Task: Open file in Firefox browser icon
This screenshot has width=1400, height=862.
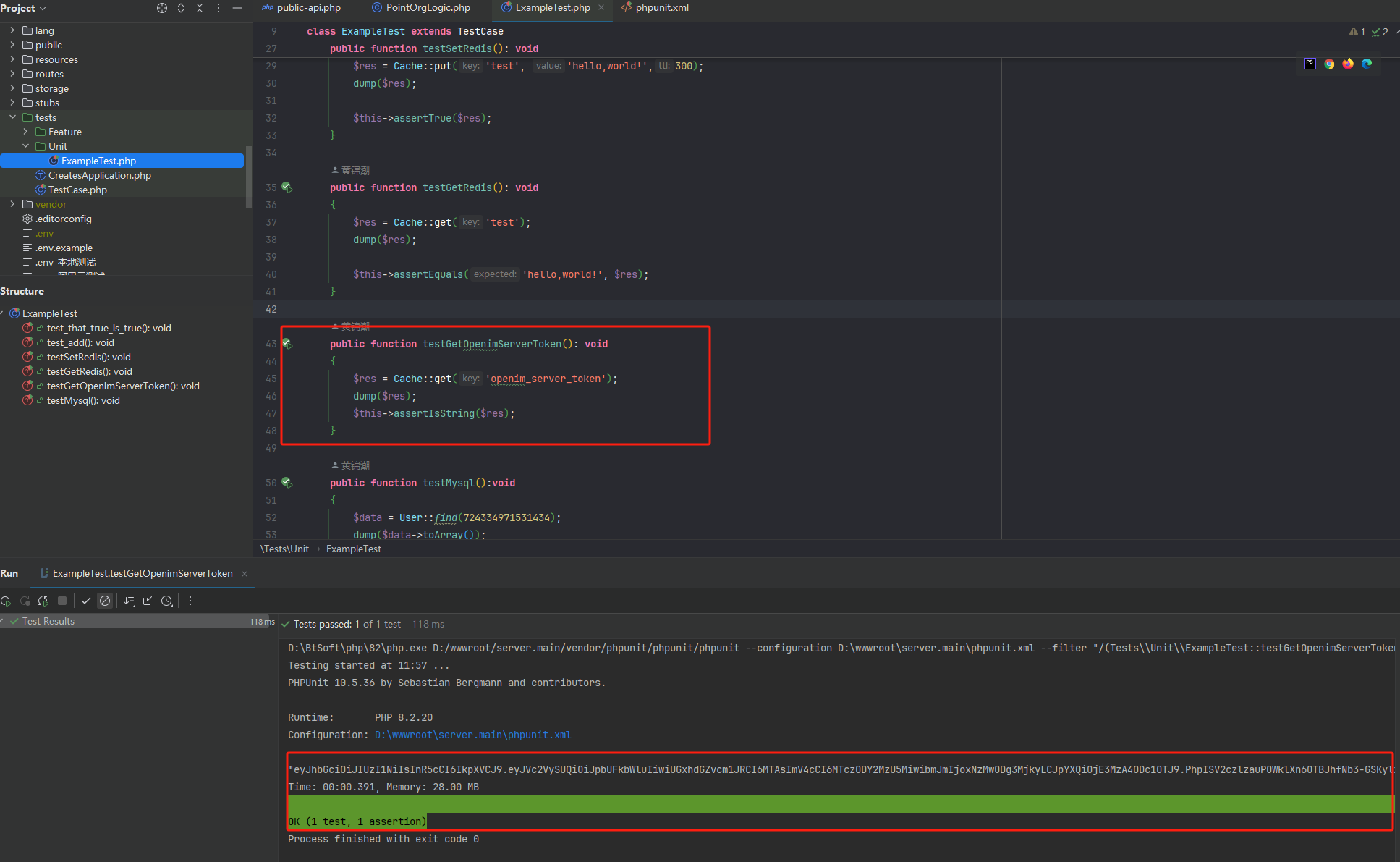Action: pos(1348,64)
